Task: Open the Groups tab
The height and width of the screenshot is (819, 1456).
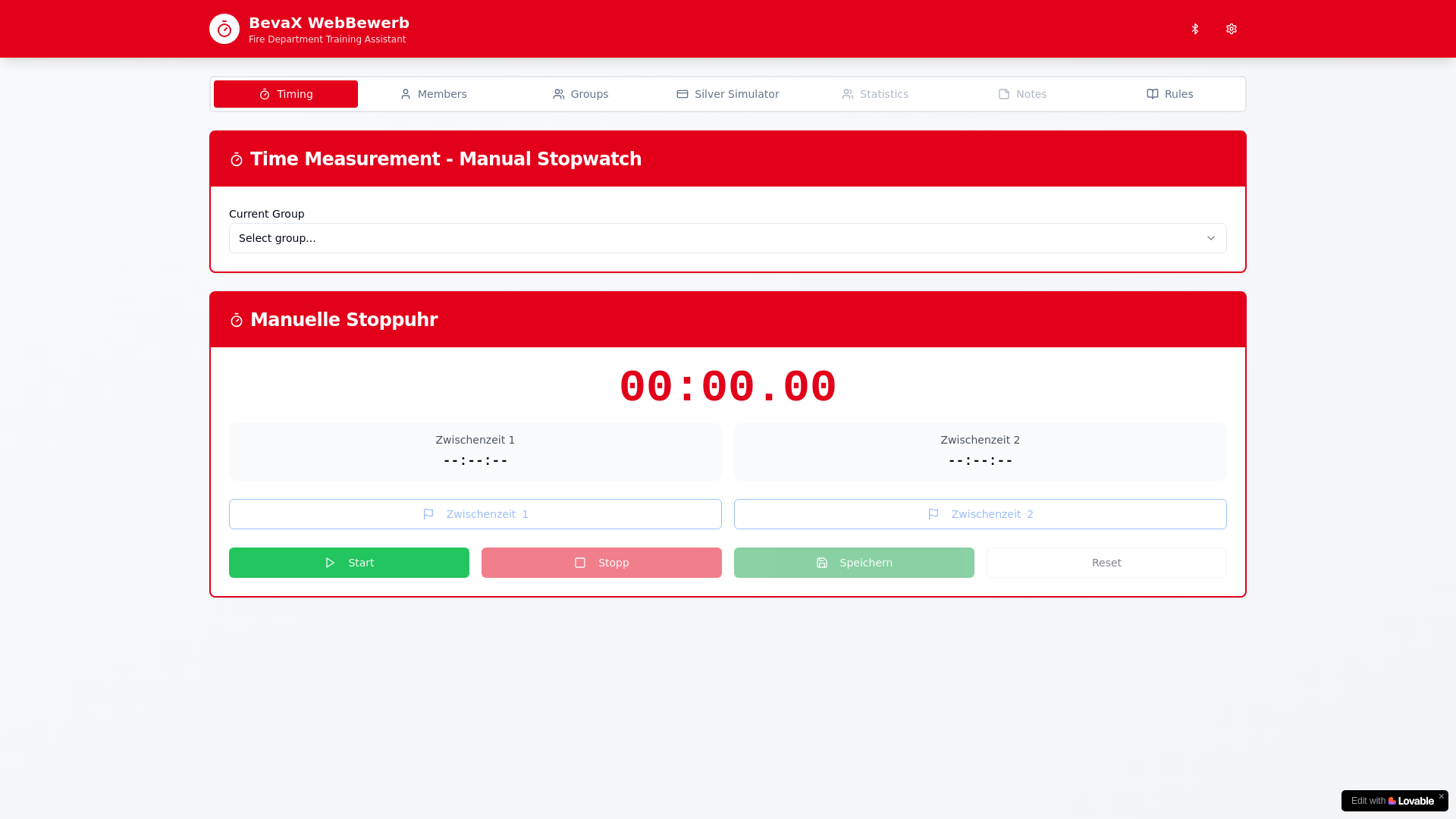Action: 581,94
